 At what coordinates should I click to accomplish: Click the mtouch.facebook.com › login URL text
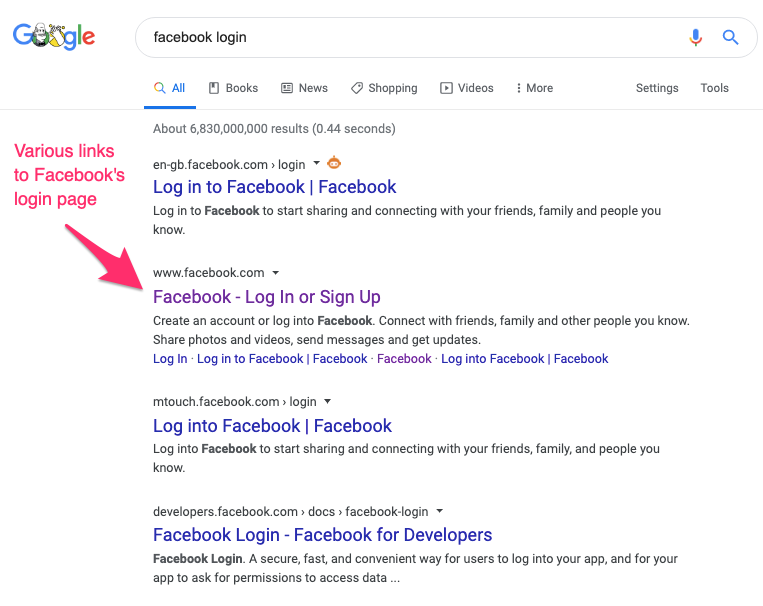coord(235,402)
